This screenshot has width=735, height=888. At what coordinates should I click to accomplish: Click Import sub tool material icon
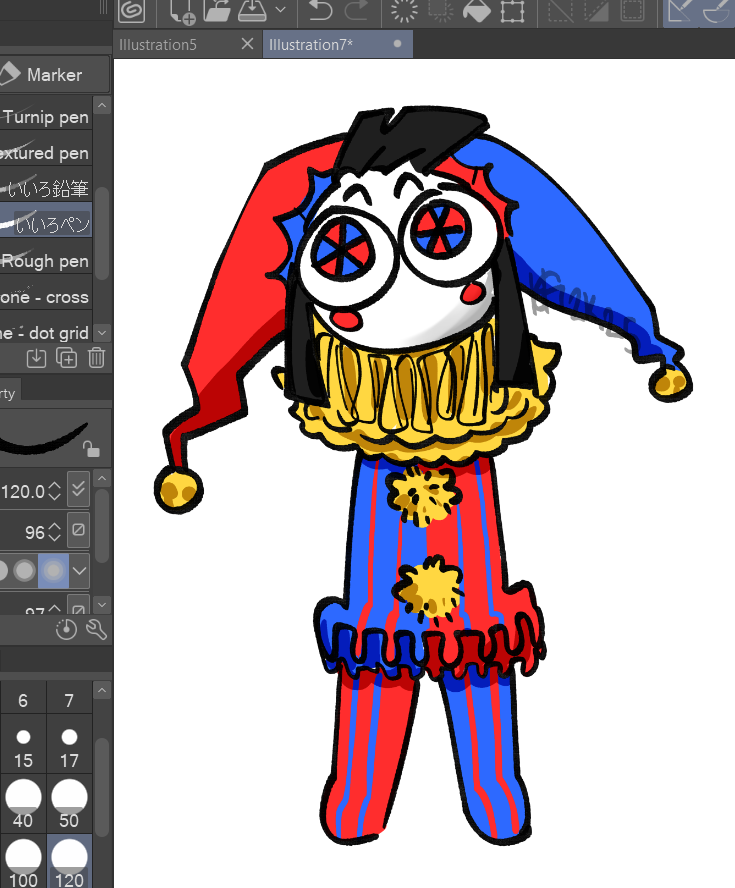pos(36,358)
